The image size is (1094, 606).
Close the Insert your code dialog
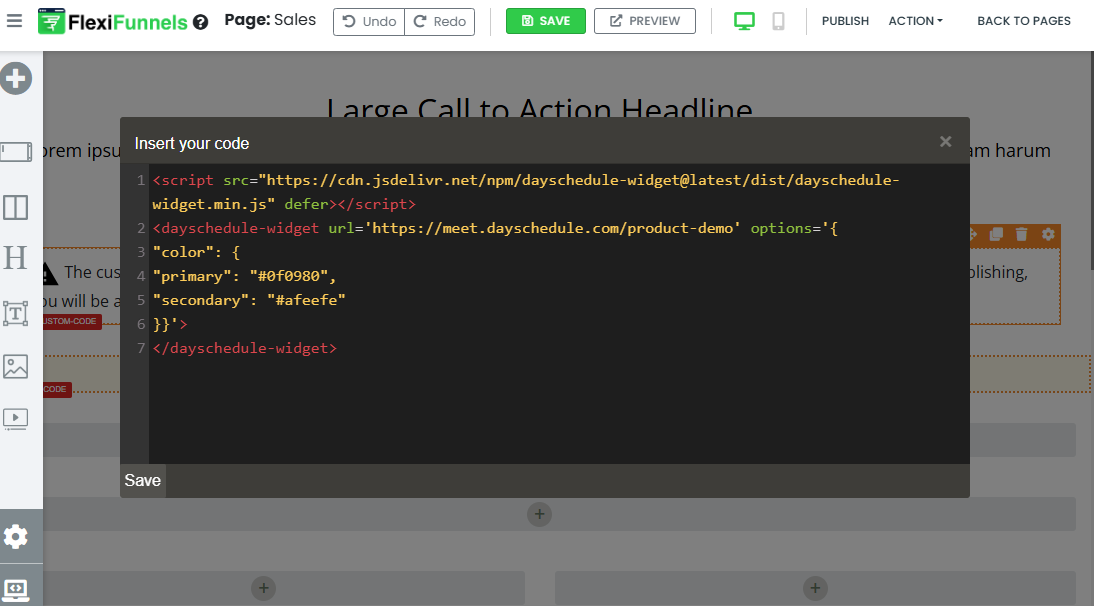(945, 142)
